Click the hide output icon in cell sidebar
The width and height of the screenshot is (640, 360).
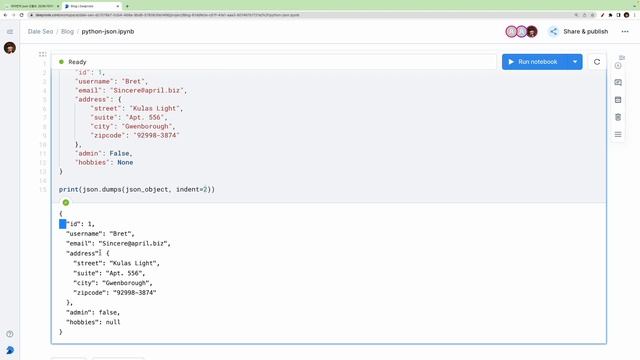click(618, 100)
